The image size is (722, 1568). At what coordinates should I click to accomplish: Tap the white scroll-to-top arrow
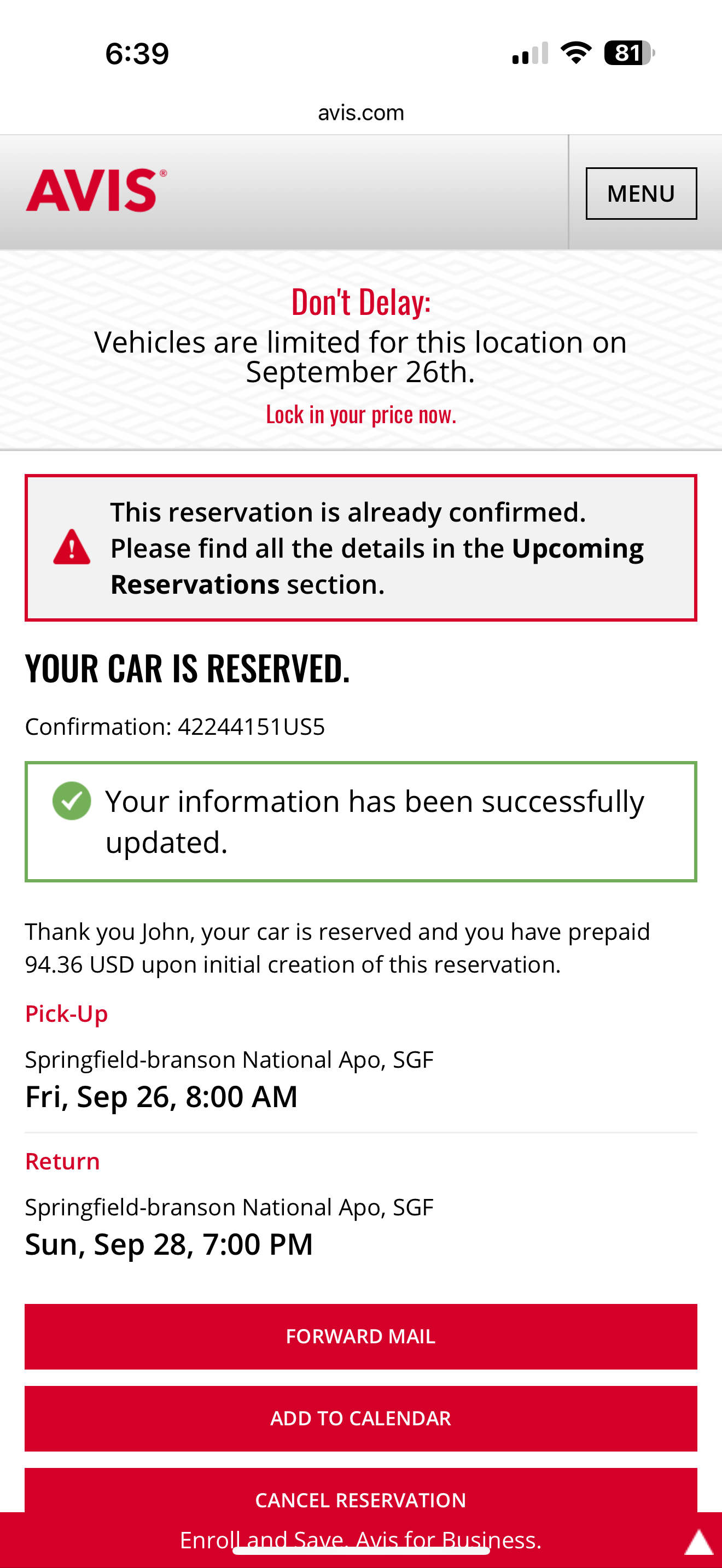tap(698, 1542)
